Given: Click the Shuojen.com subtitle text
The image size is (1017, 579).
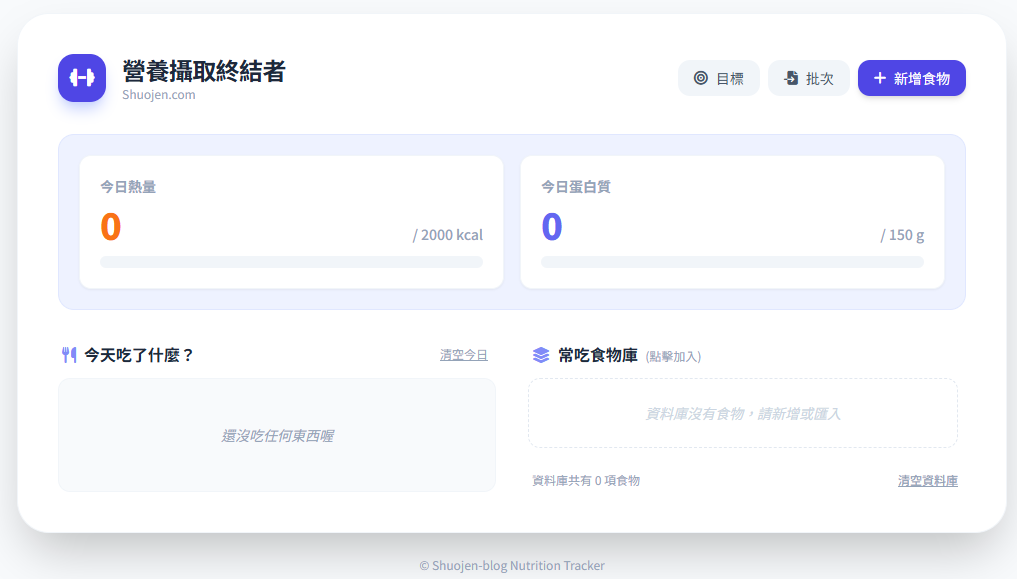Looking at the screenshot, I should coord(158,95).
